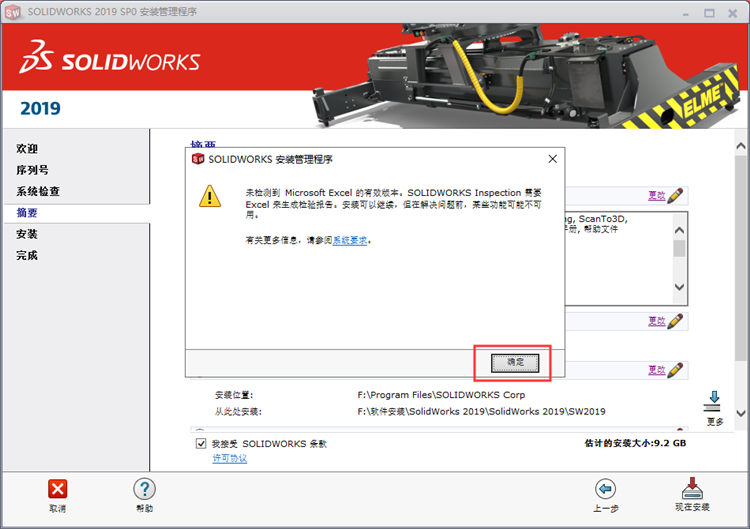This screenshot has width=750, height=529.
Task: Click the pencil icon beside middle 更改
Action: tap(675, 321)
